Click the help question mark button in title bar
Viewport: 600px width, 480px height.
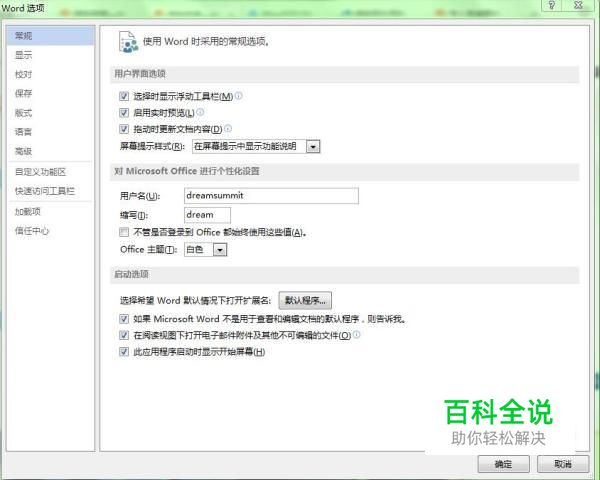tap(551, 5)
